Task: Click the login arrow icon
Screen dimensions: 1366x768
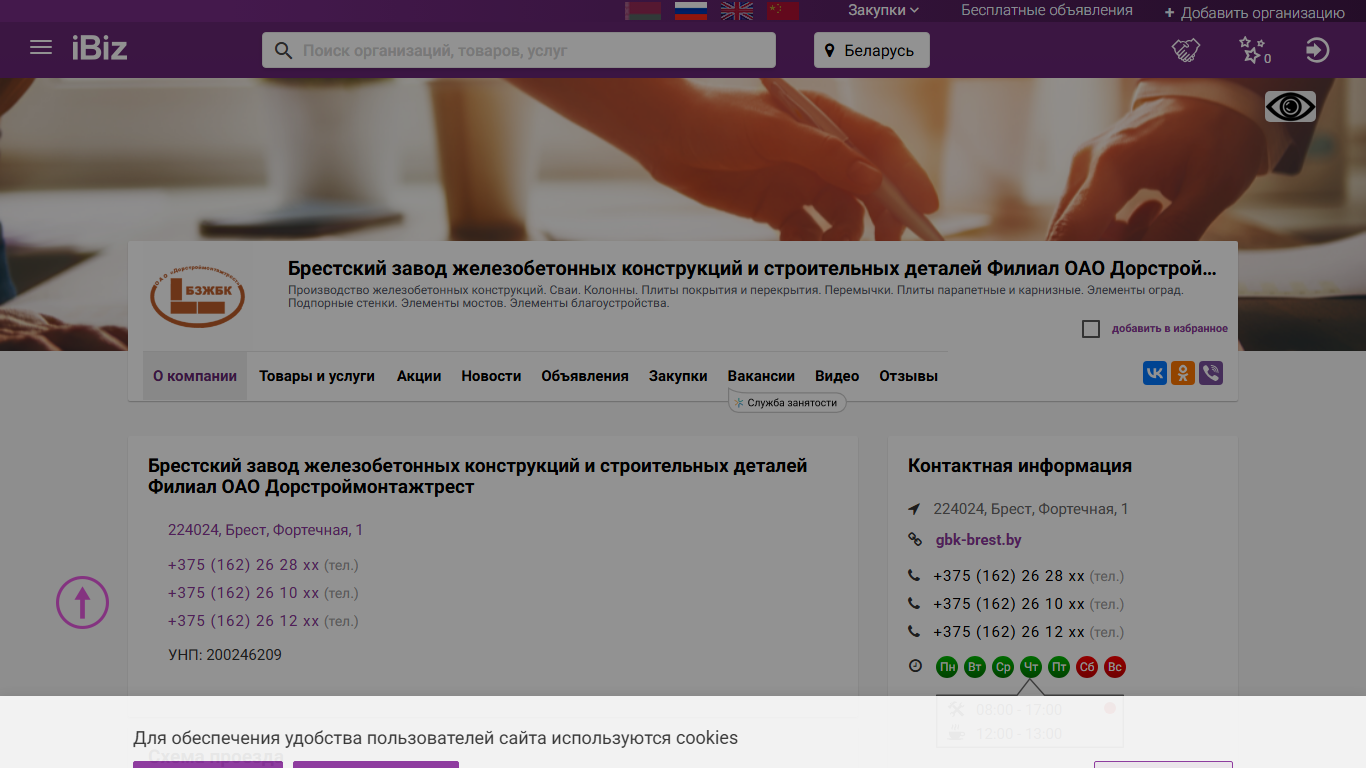Action: 1317,50
